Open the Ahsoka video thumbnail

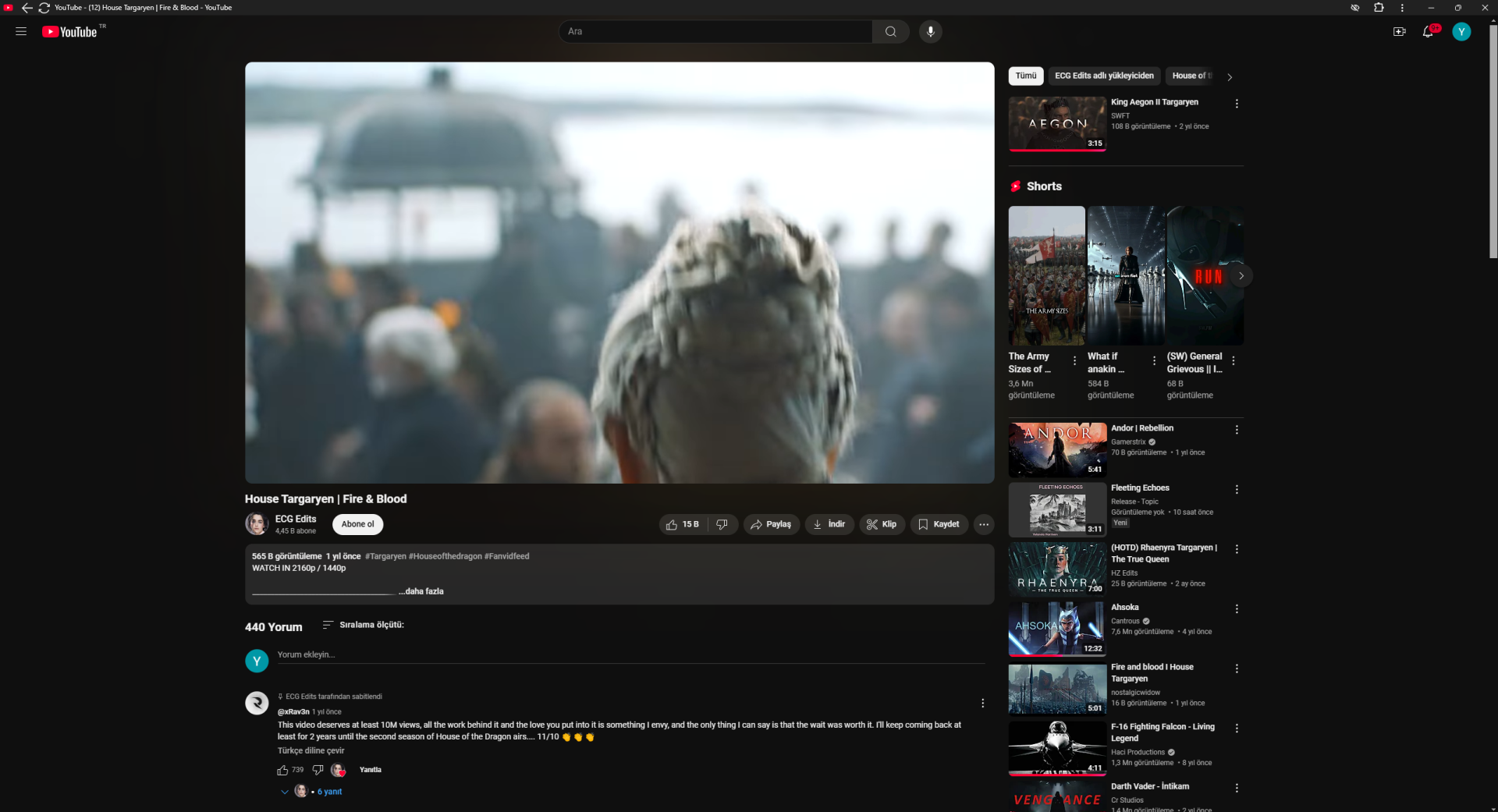point(1057,629)
